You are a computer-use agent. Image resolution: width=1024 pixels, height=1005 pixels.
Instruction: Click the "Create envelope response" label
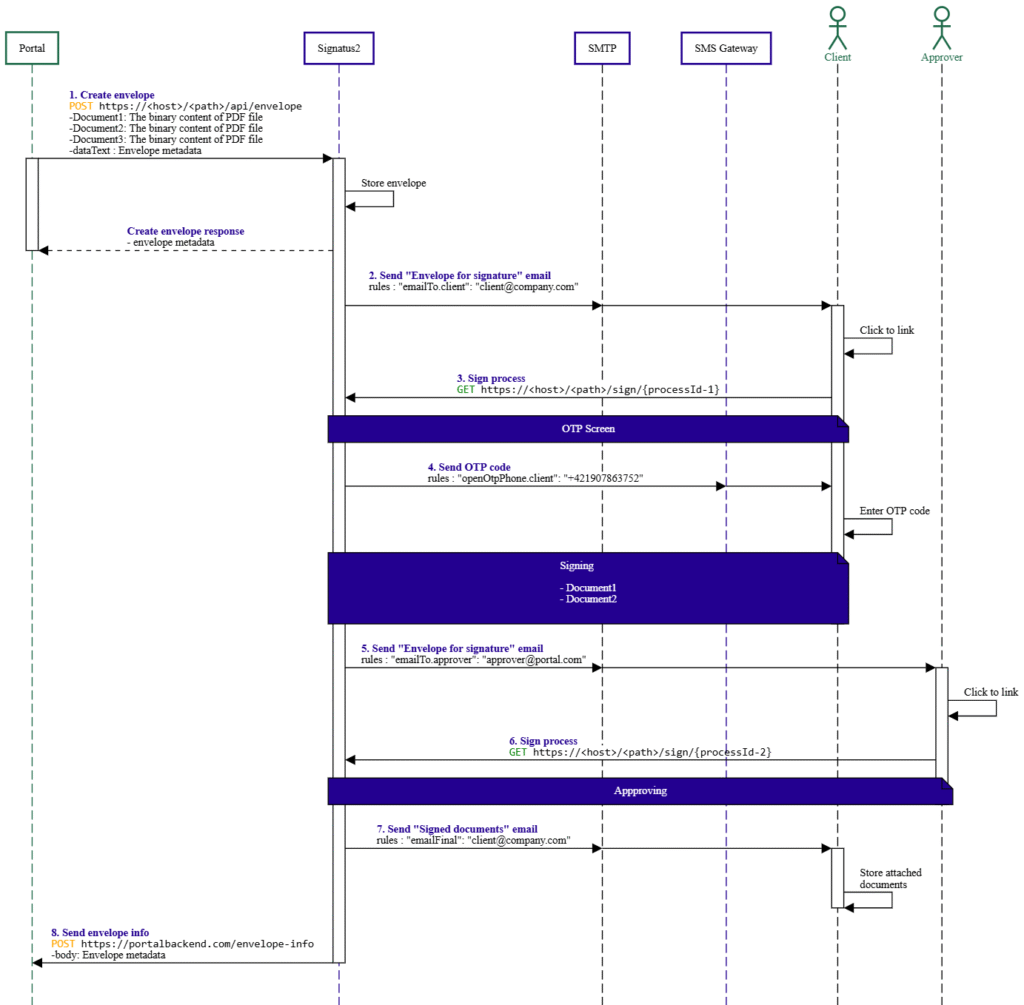[185, 231]
